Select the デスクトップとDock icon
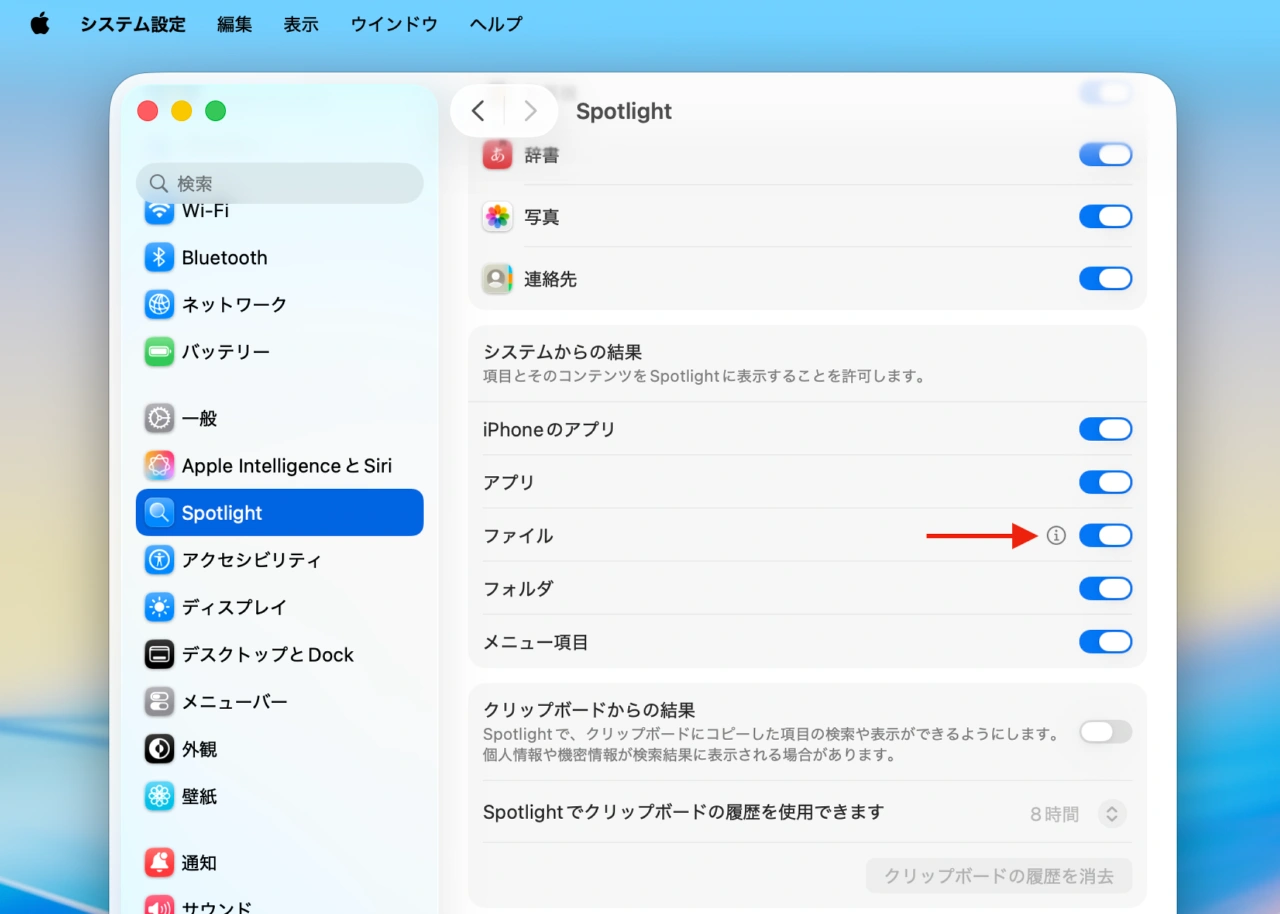 pyautogui.click(x=160, y=654)
